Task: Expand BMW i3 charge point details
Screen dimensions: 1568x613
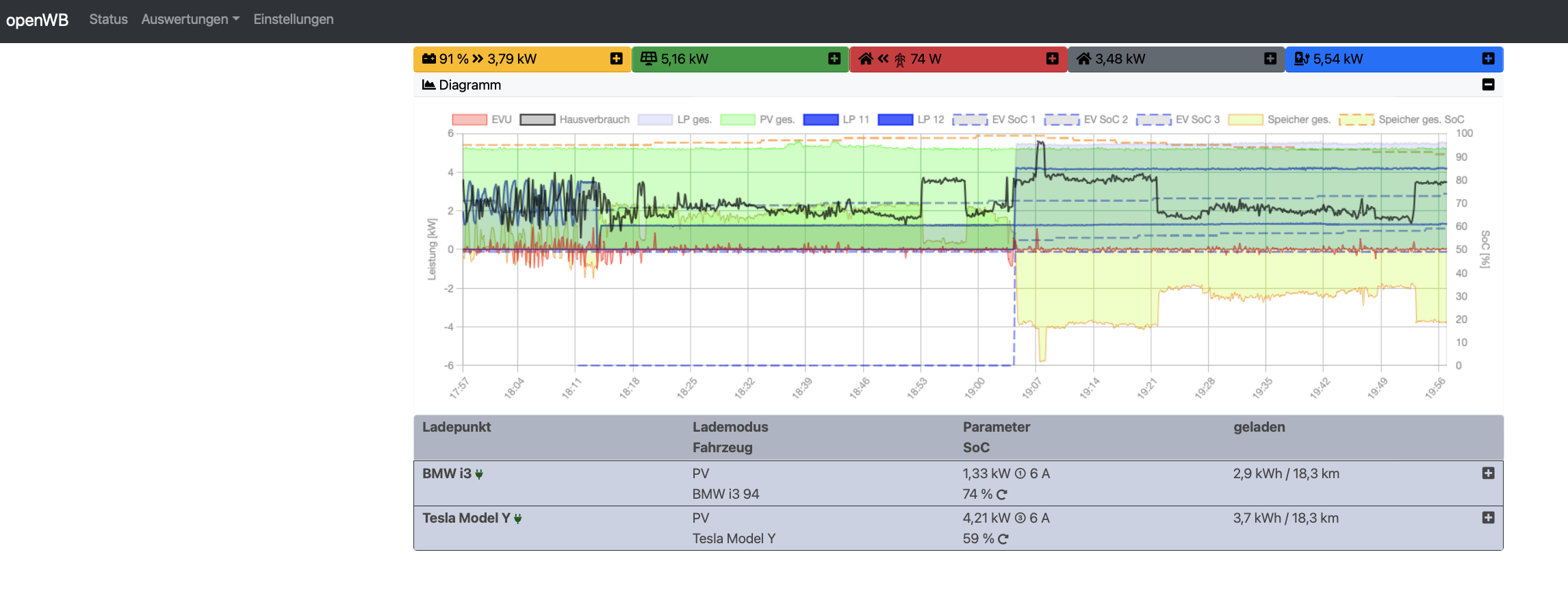Action: coord(1488,473)
